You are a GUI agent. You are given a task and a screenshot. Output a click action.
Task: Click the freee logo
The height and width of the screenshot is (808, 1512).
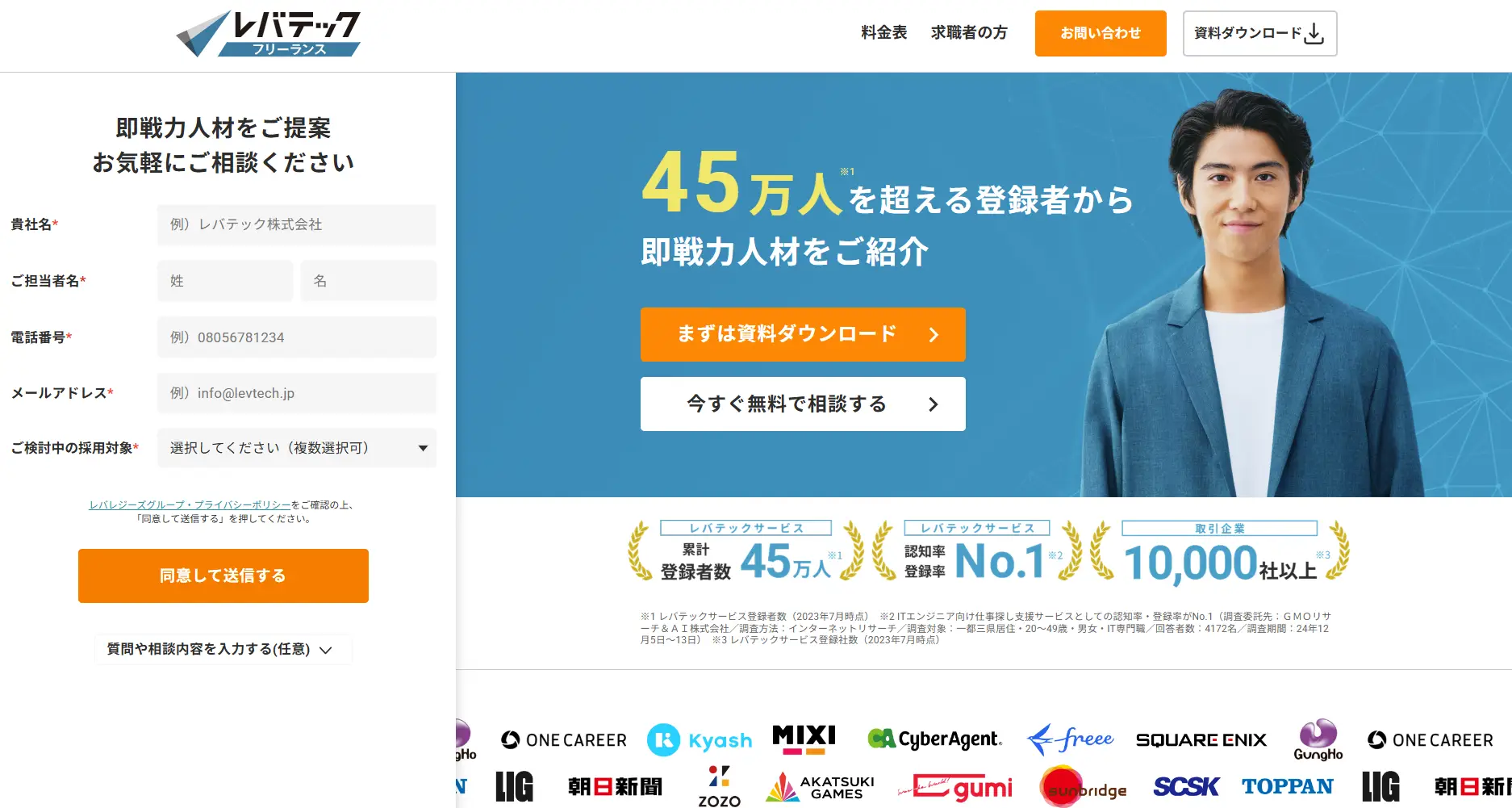pyautogui.click(x=1070, y=739)
